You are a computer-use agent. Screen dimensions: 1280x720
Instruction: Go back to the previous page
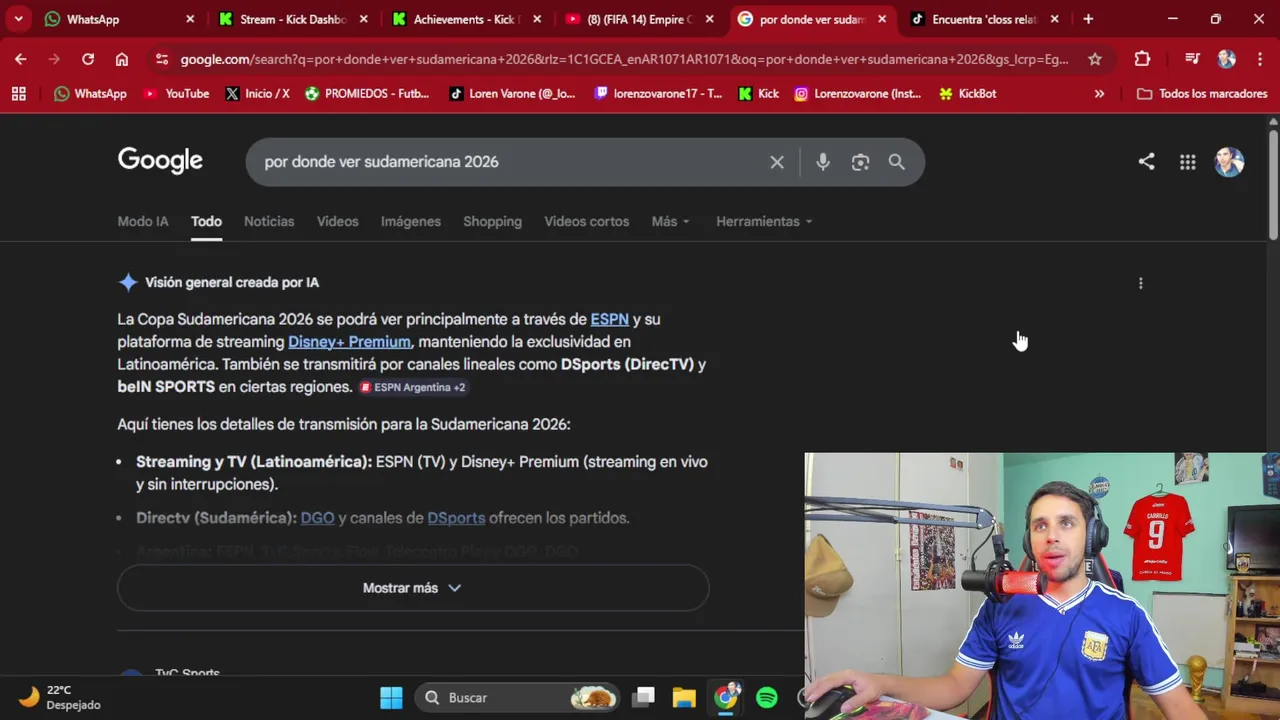[21, 59]
